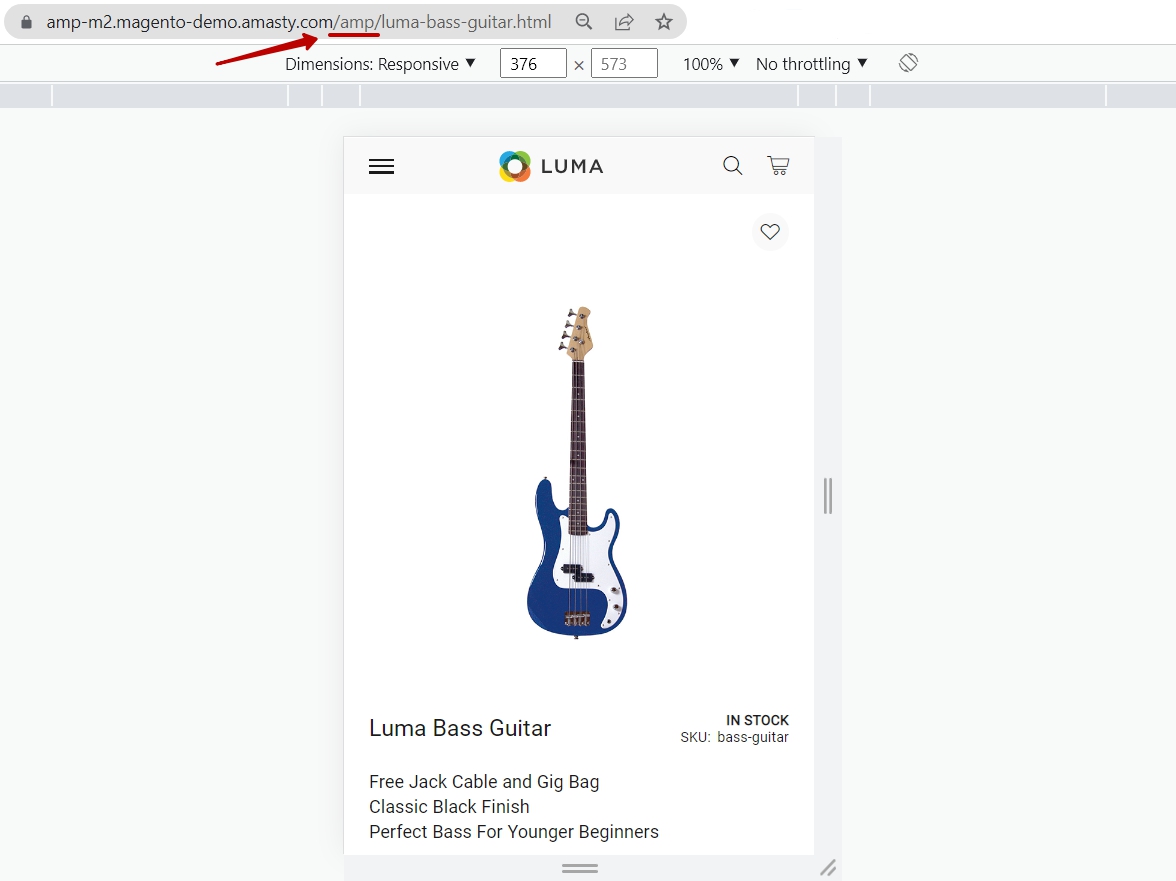Open the No throttling dropdown
The image size is (1176, 881).
(812, 64)
